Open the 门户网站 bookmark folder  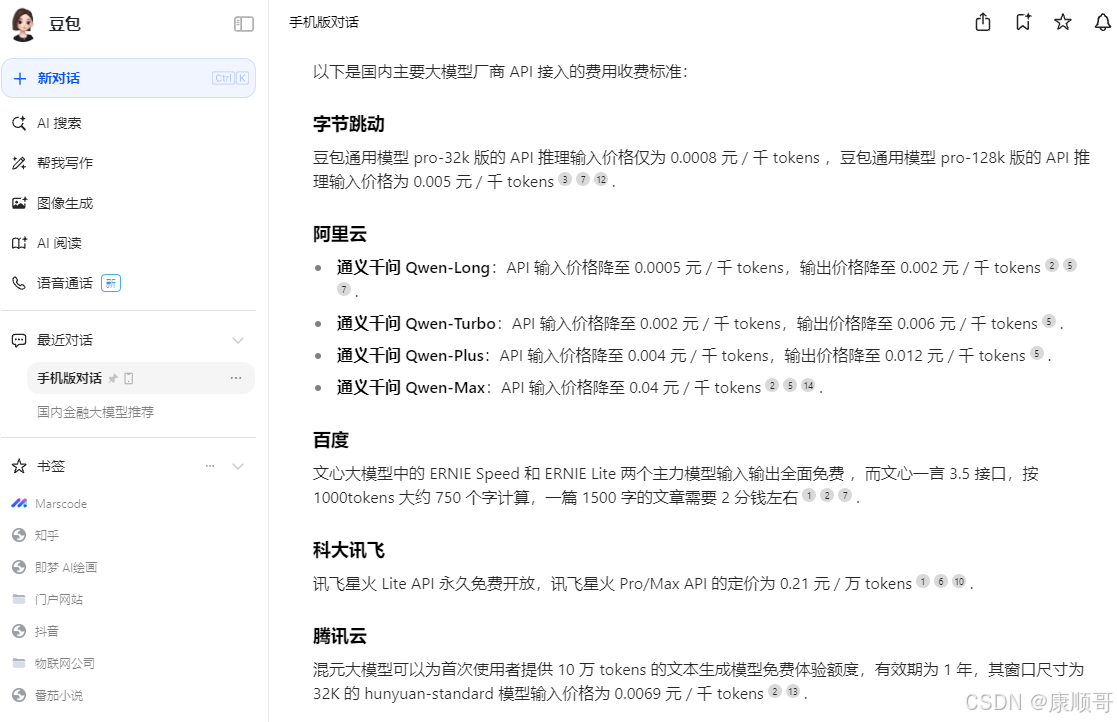pyautogui.click(x=48, y=600)
